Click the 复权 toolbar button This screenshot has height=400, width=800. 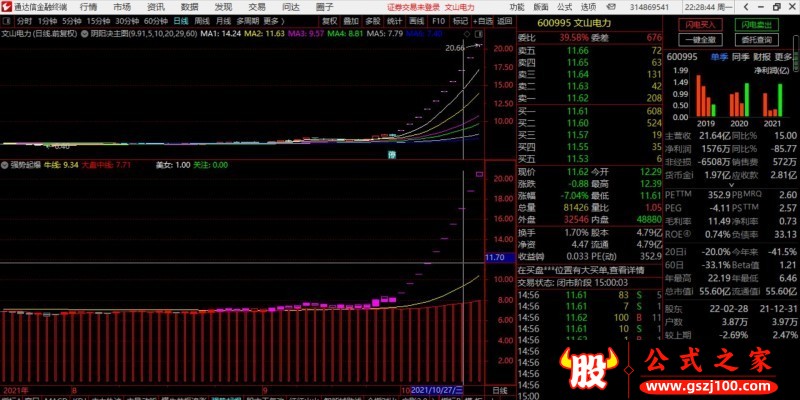(330, 21)
